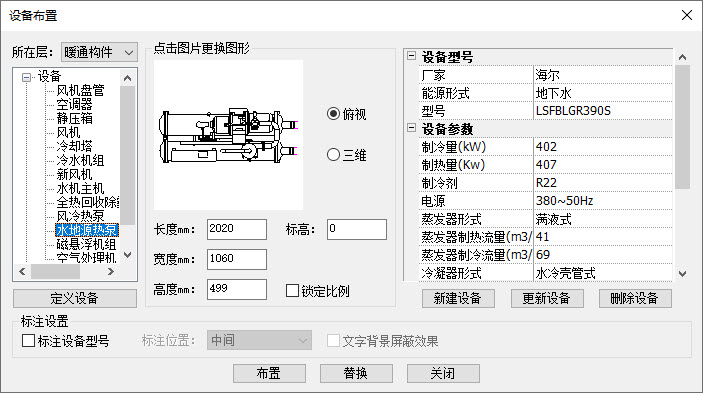Collapse the 设备型号 property group
Image resolution: width=703 pixels, height=393 pixels.
(411, 56)
